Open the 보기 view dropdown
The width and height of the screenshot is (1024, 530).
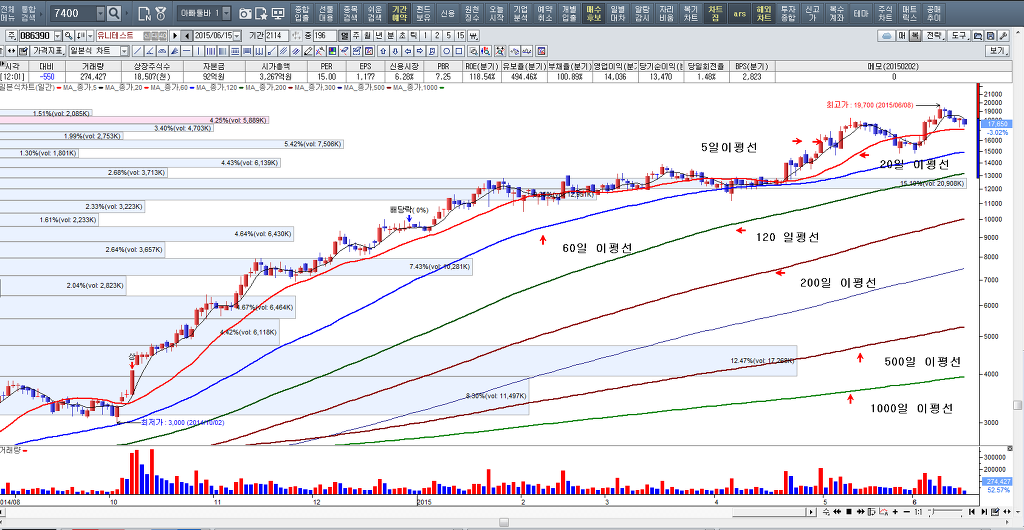tap(999, 50)
